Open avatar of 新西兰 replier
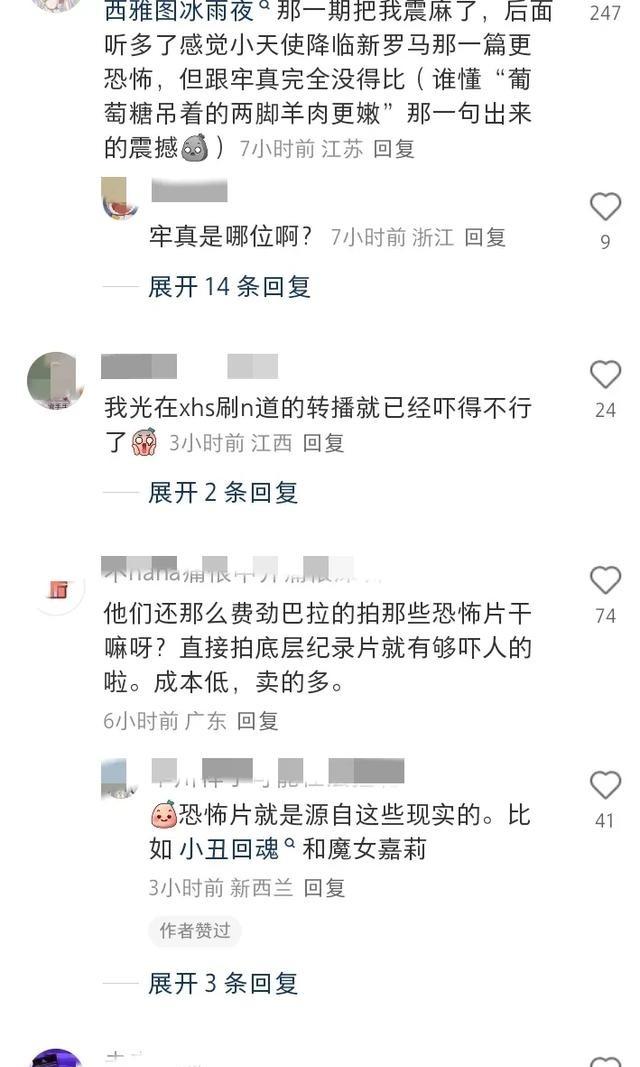This screenshot has height=1067, width=640. 118,779
